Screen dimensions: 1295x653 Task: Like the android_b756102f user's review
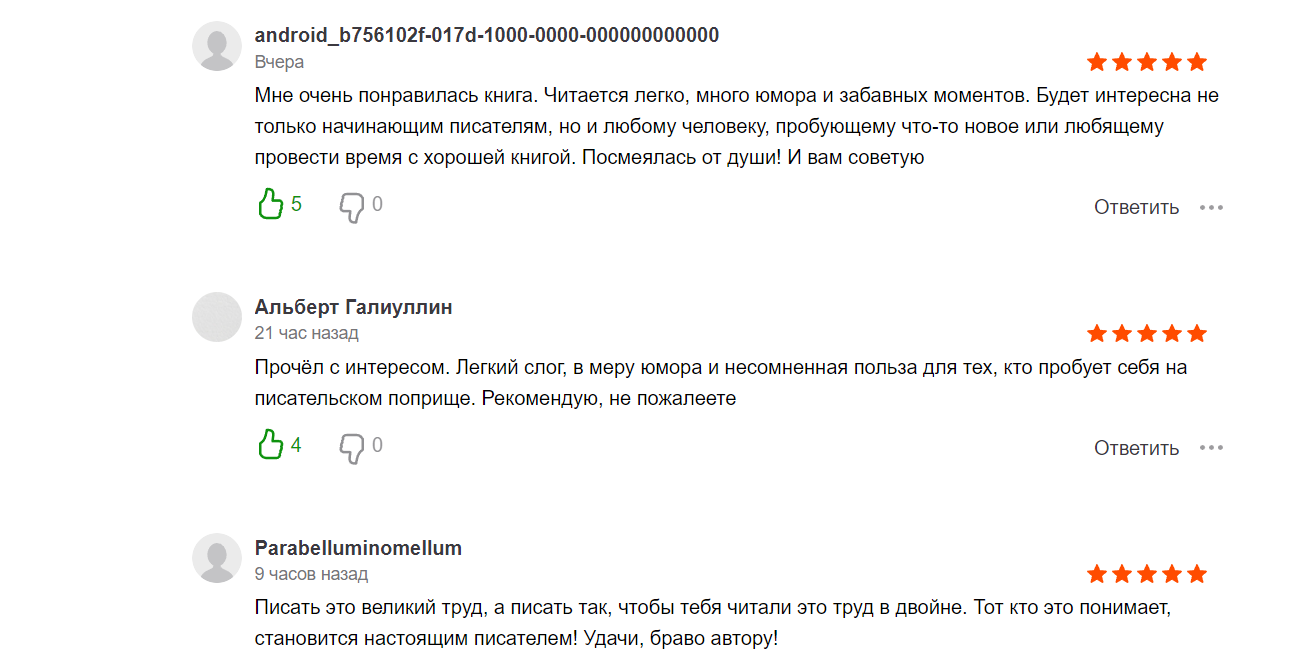(x=271, y=205)
